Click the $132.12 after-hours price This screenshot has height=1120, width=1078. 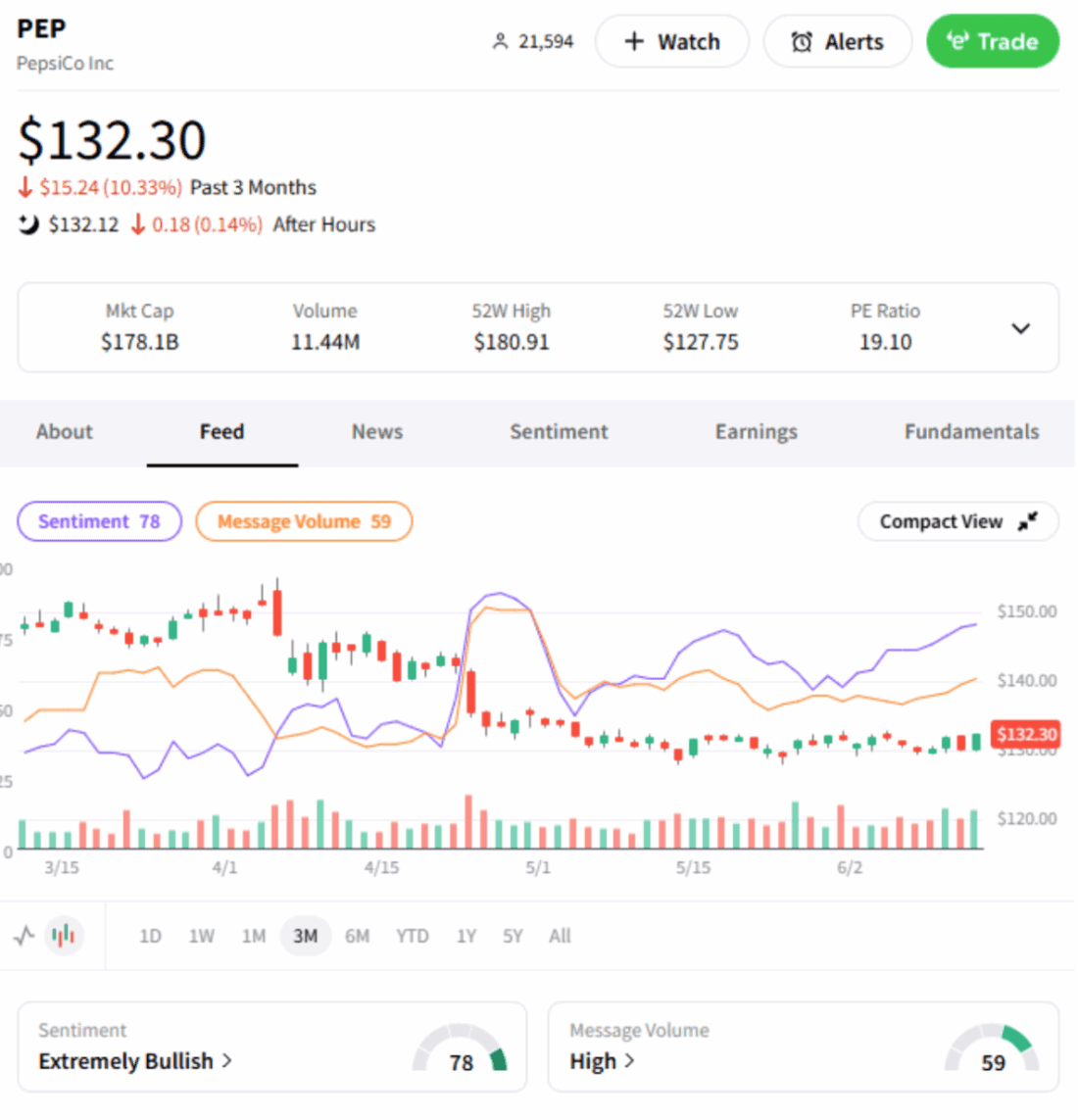click(x=83, y=224)
